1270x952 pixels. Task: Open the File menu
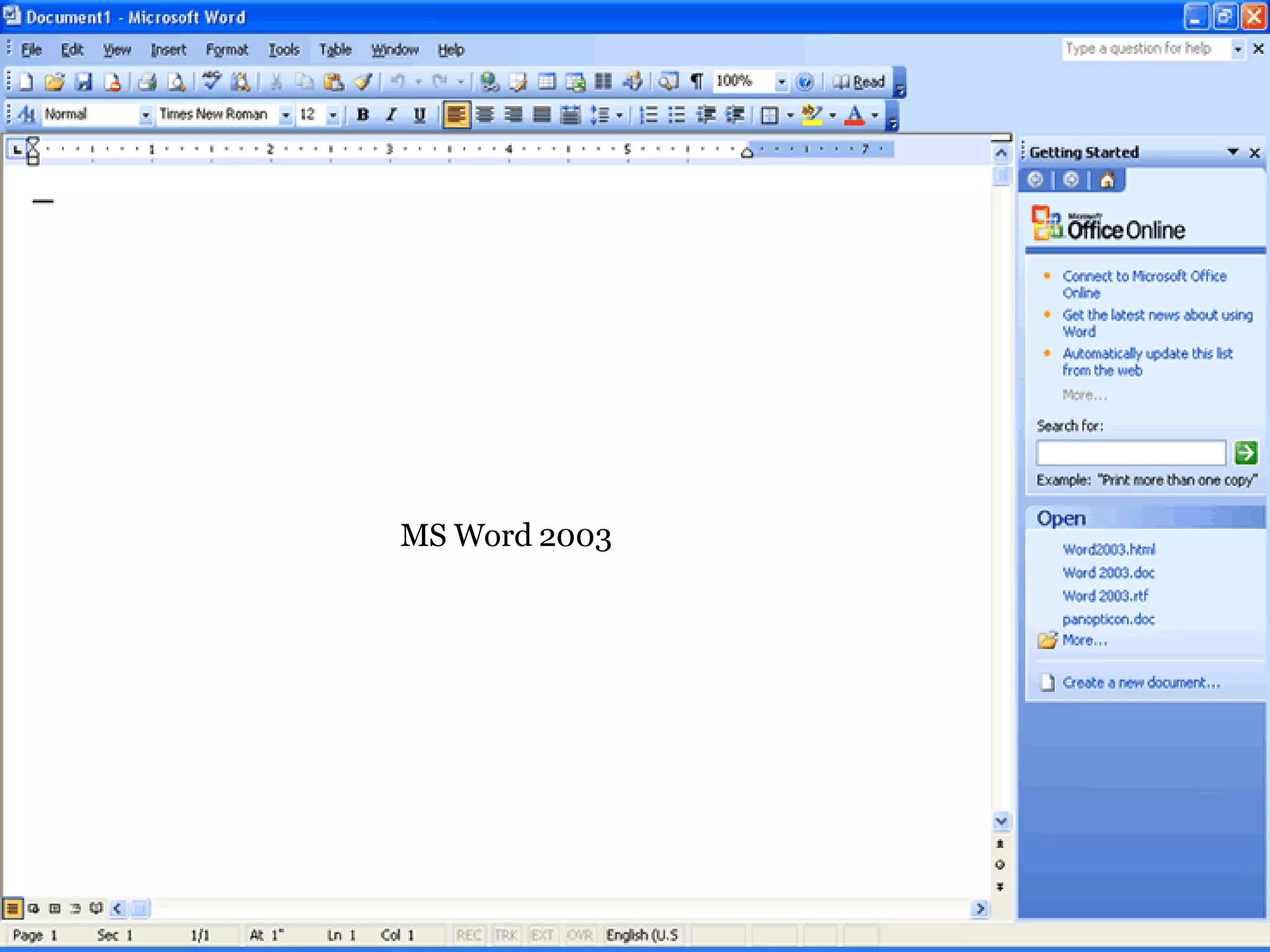pos(31,50)
